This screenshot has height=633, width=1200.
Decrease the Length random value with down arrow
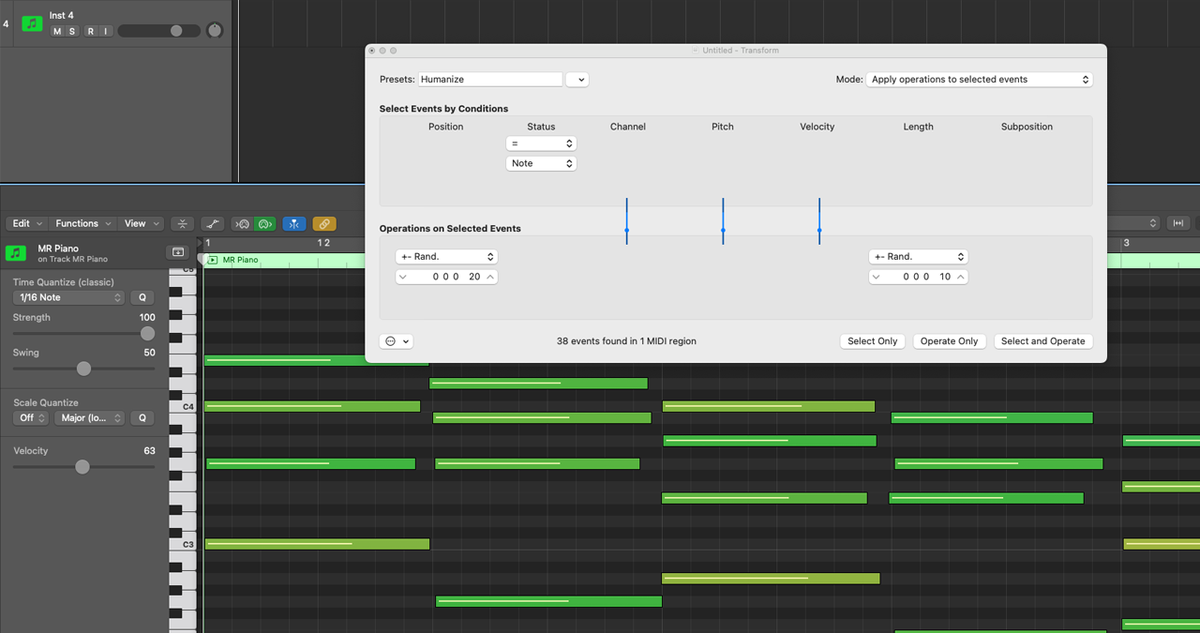pos(875,277)
